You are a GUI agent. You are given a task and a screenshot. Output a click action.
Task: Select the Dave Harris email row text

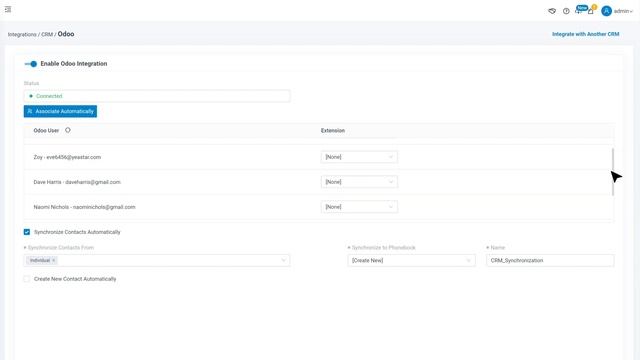(77, 182)
